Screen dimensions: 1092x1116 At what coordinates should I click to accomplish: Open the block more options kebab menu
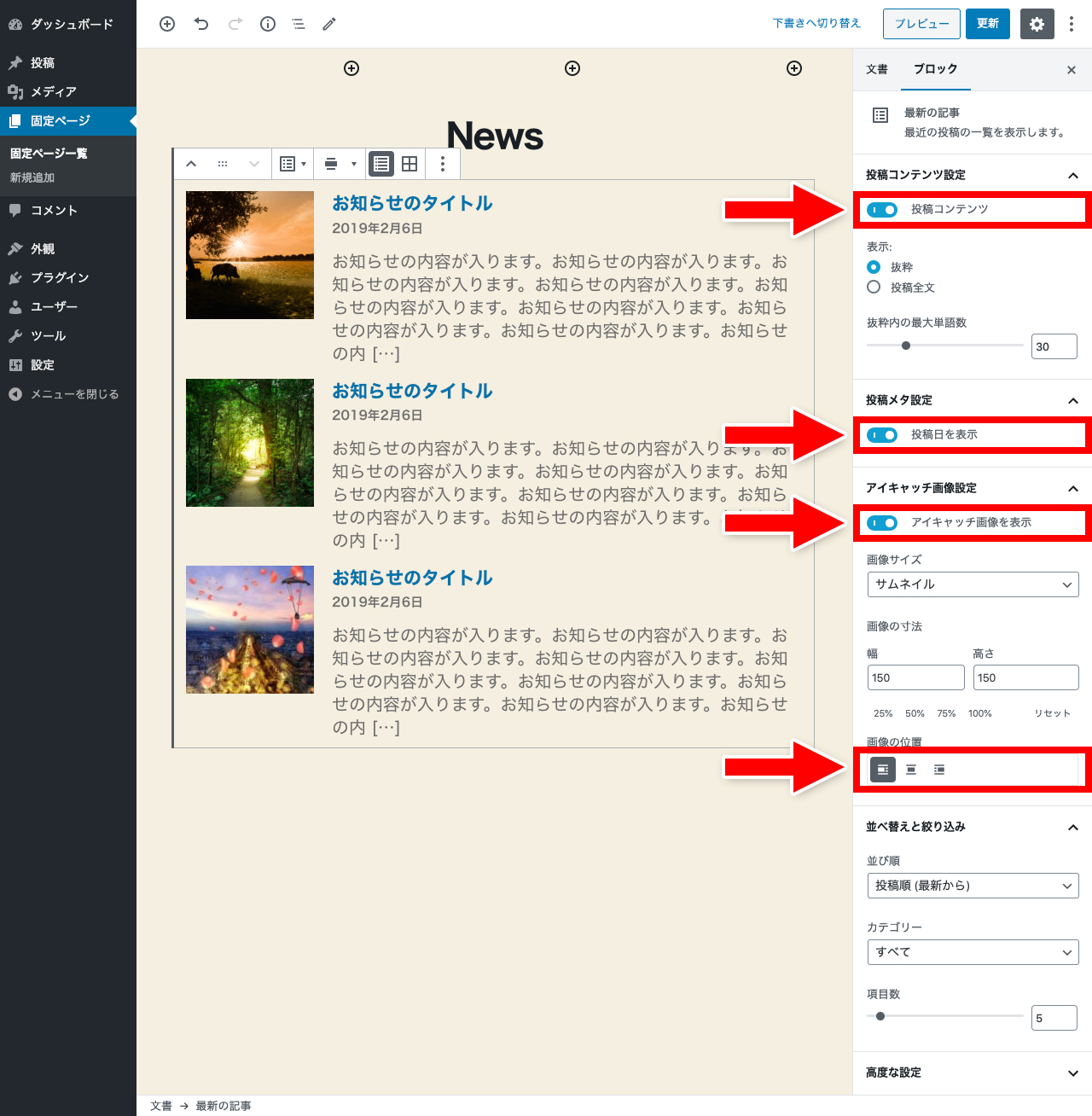click(x=443, y=164)
